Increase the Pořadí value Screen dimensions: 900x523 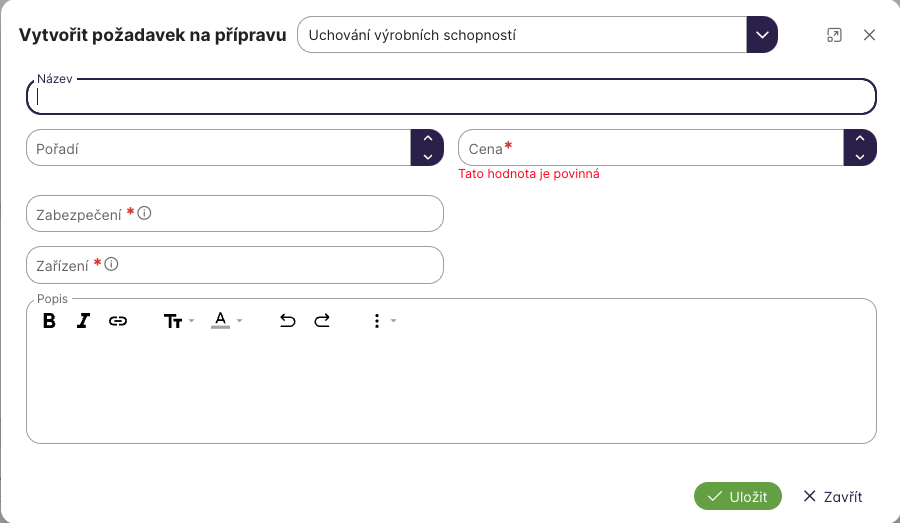427,140
